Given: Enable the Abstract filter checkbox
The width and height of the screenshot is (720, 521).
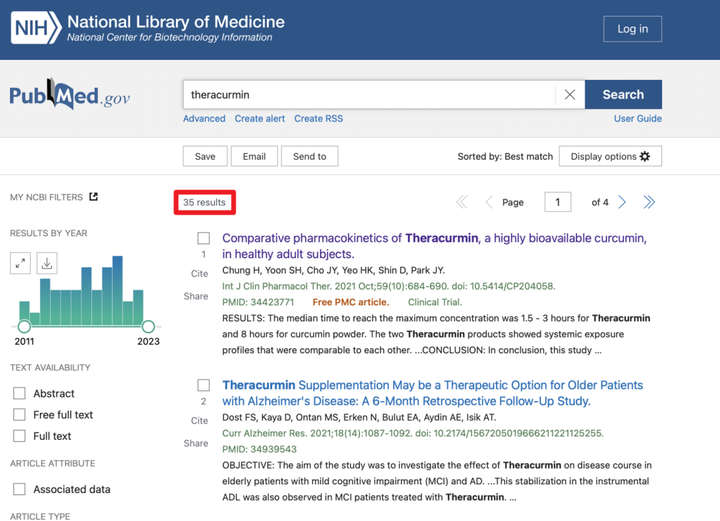Looking at the screenshot, I should 19,393.
